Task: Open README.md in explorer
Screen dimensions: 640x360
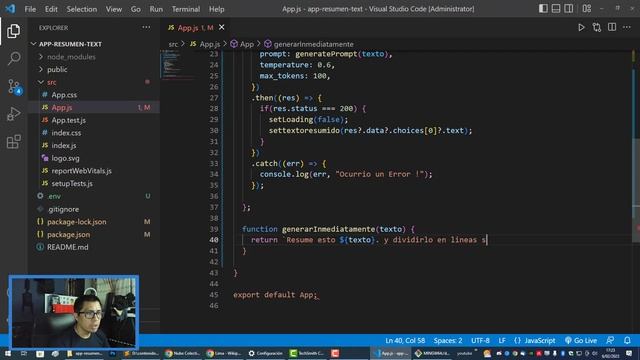Action: (x=94, y=247)
